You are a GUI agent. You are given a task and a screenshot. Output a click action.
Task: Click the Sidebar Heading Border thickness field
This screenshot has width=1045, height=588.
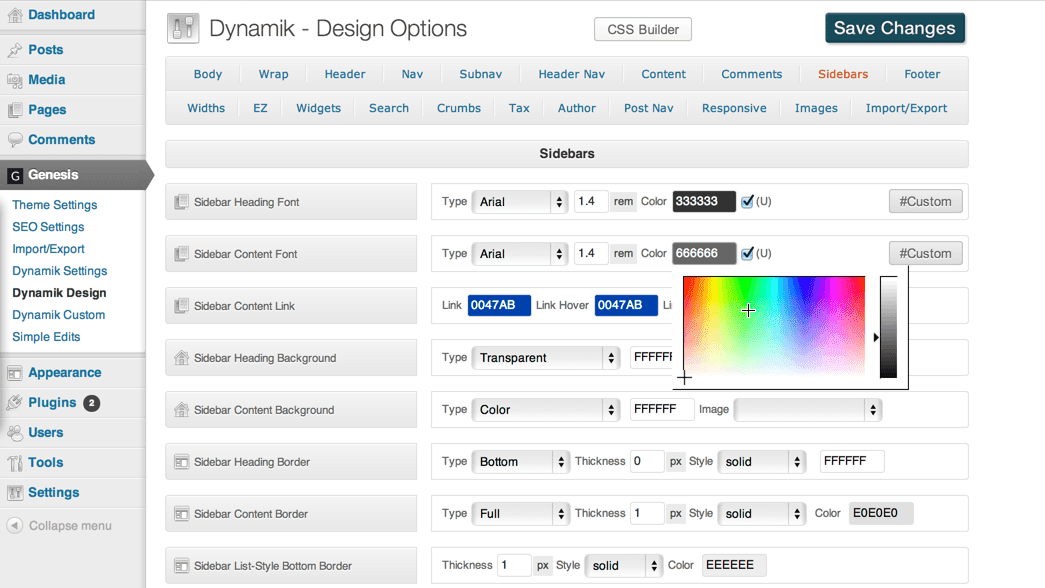click(x=647, y=462)
